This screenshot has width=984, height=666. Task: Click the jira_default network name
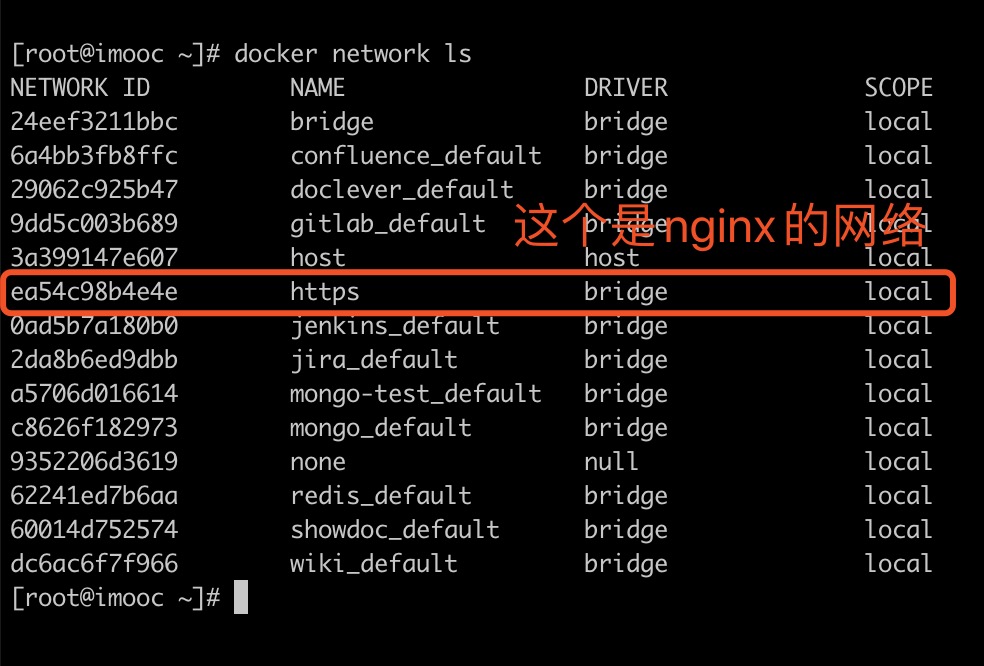click(x=373, y=360)
